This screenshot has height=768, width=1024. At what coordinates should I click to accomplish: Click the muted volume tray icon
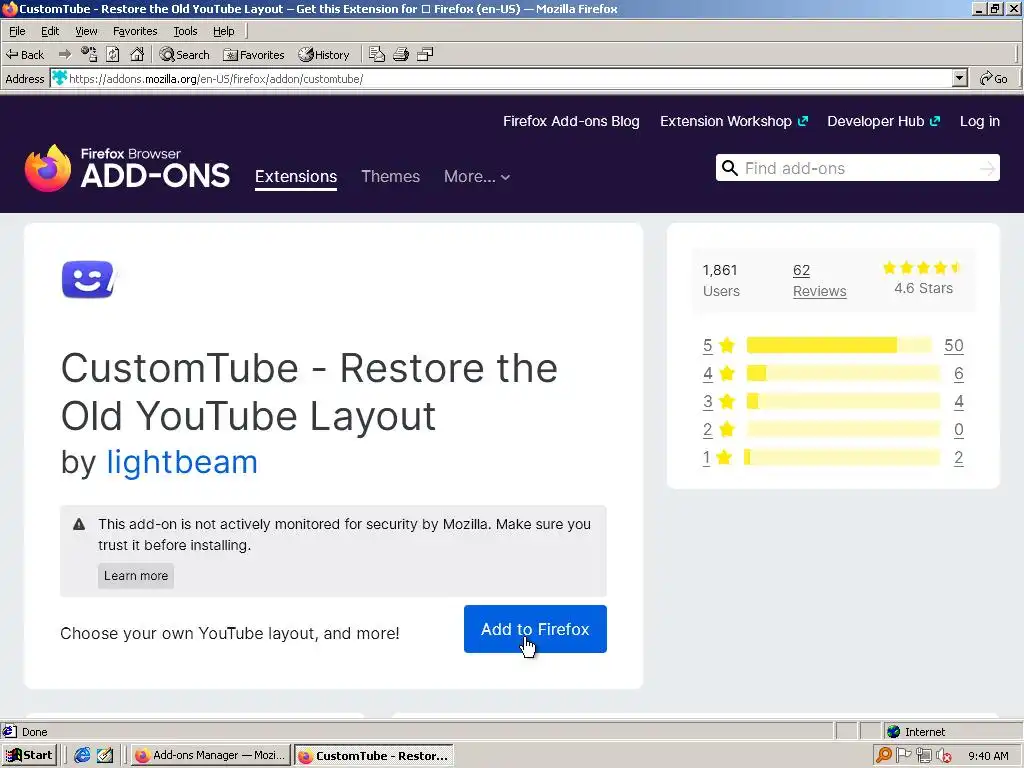(x=944, y=756)
